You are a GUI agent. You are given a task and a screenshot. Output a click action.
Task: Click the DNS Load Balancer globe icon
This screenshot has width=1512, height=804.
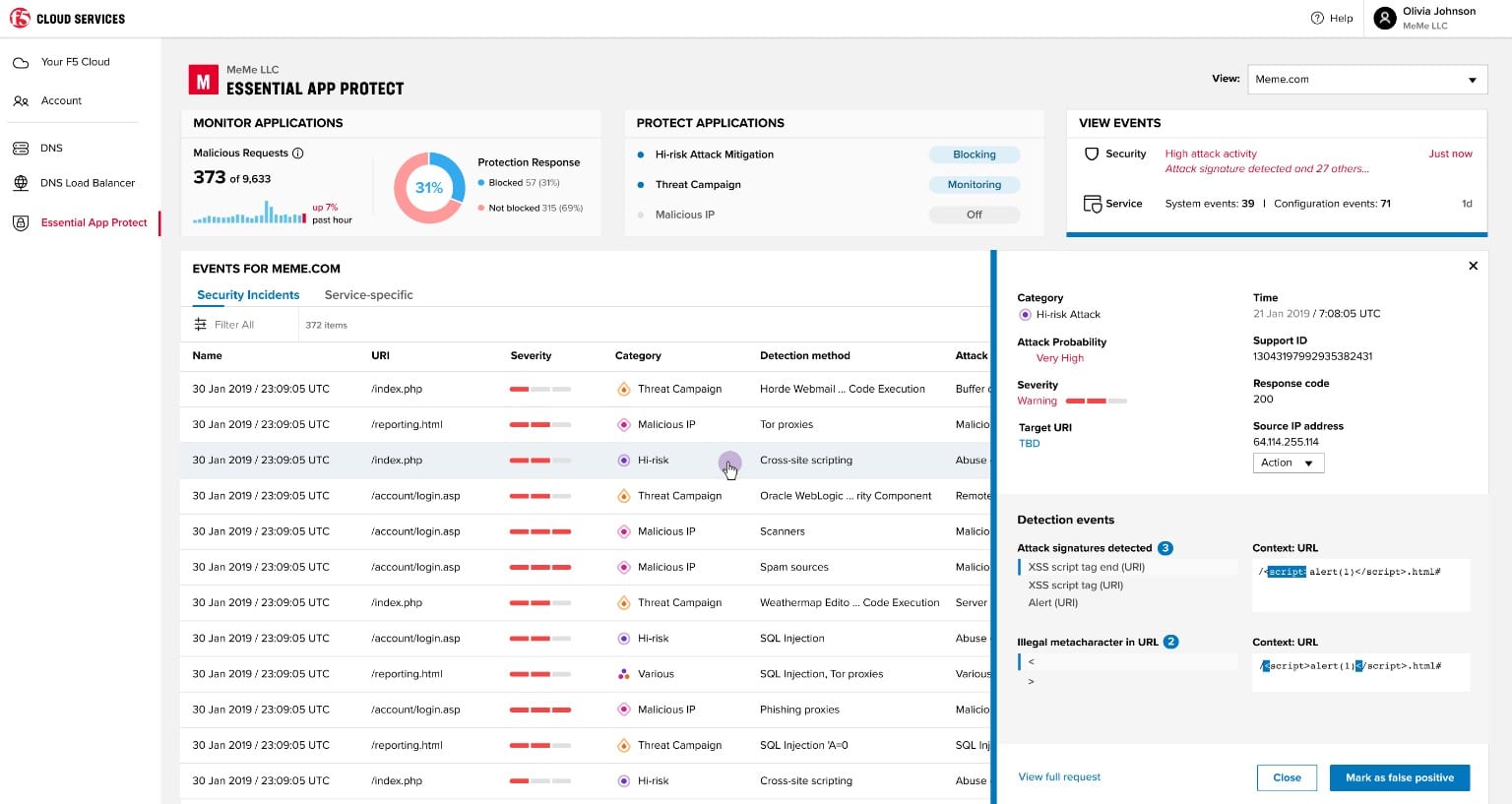(x=21, y=183)
